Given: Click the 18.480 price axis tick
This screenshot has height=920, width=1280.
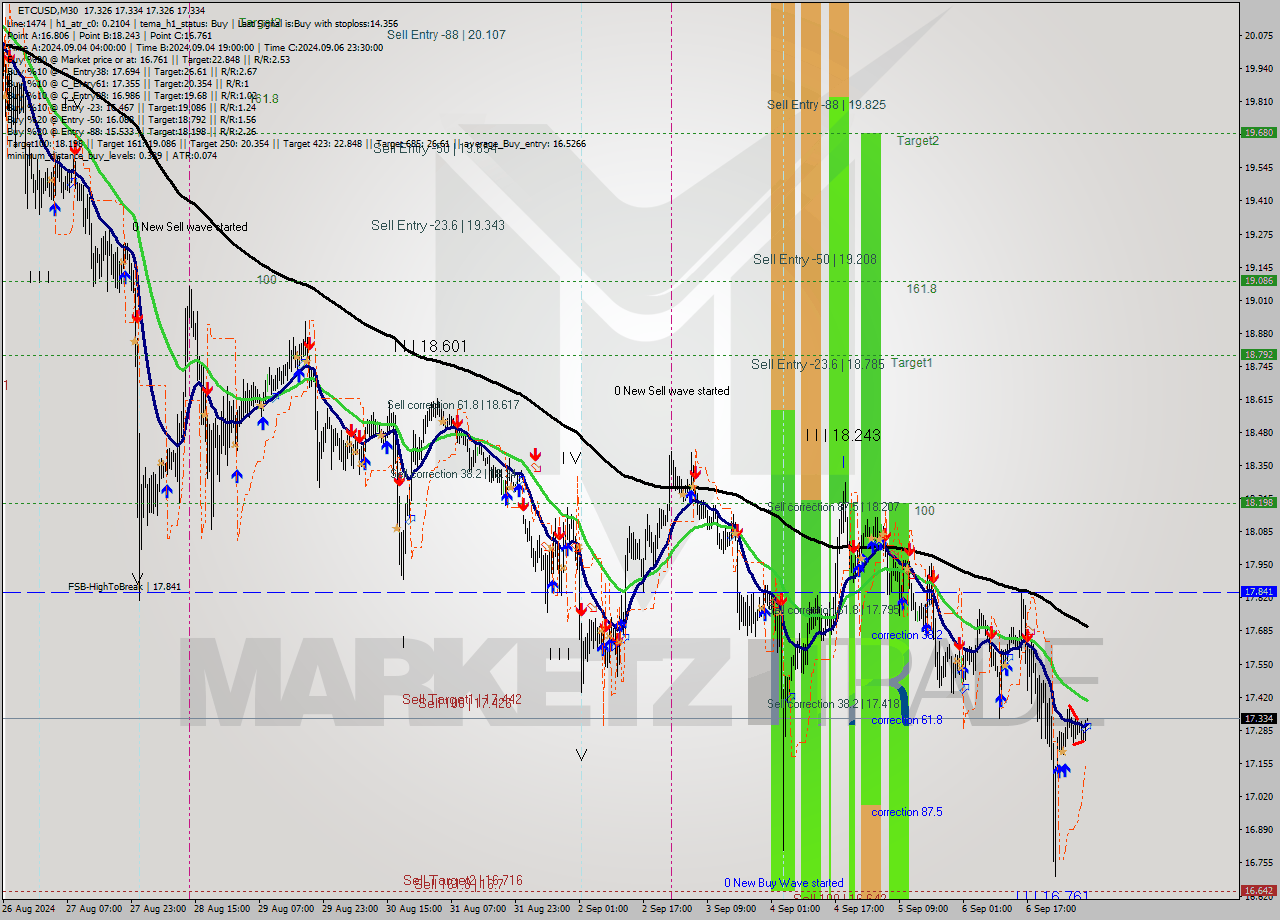Looking at the screenshot, I should [x=1258, y=432].
